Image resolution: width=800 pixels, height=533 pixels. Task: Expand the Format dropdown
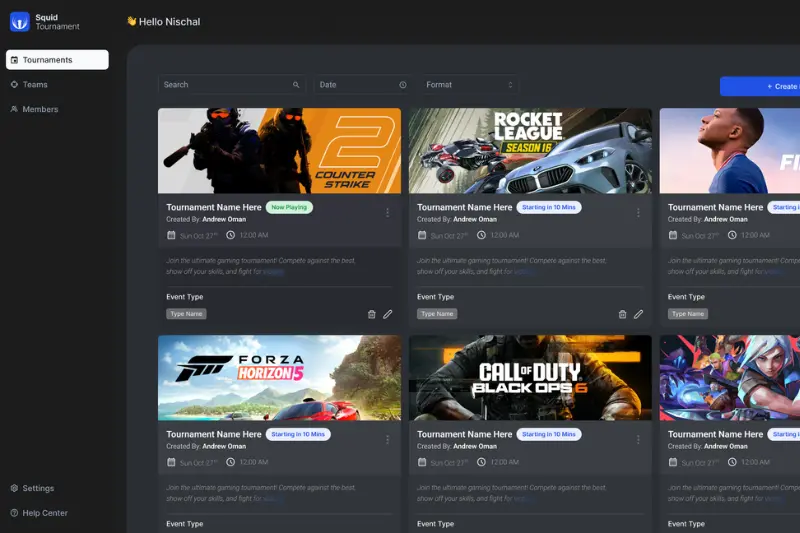[x=469, y=85]
